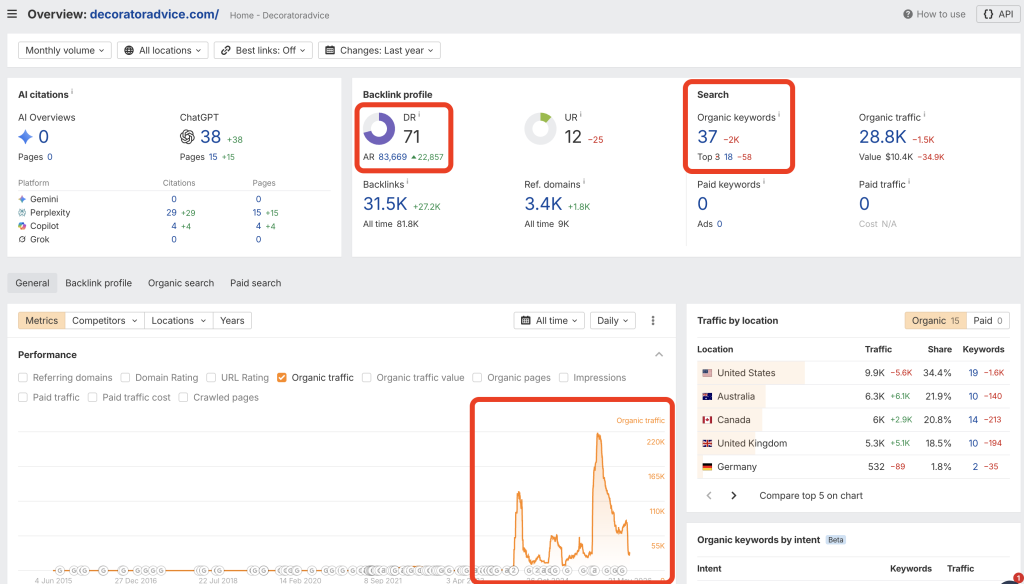This screenshot has height=584, width=1024.
Task: Switch traffic by location to Paid
Action: click(988, 321)
